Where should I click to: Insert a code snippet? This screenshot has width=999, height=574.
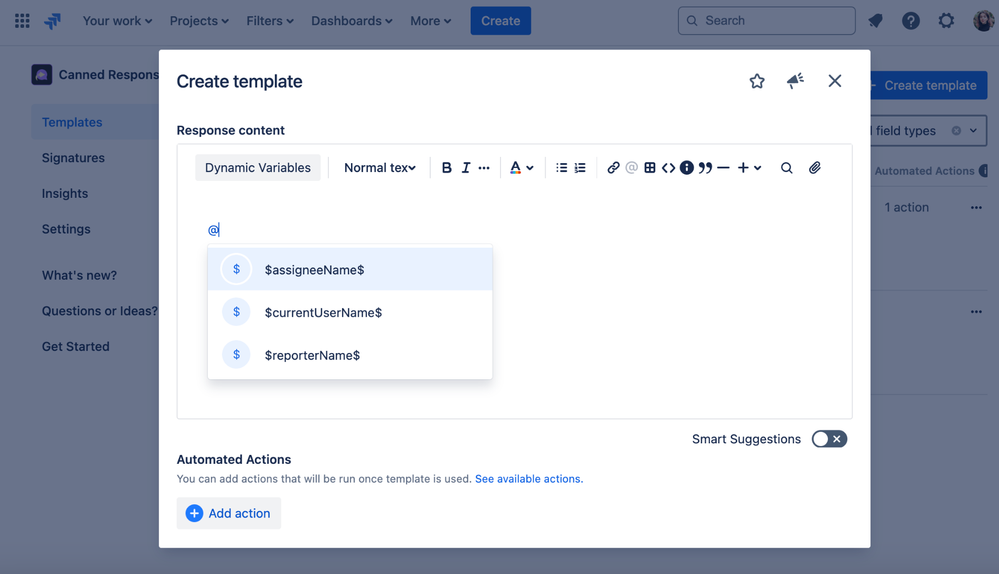[x=668, y=168]
